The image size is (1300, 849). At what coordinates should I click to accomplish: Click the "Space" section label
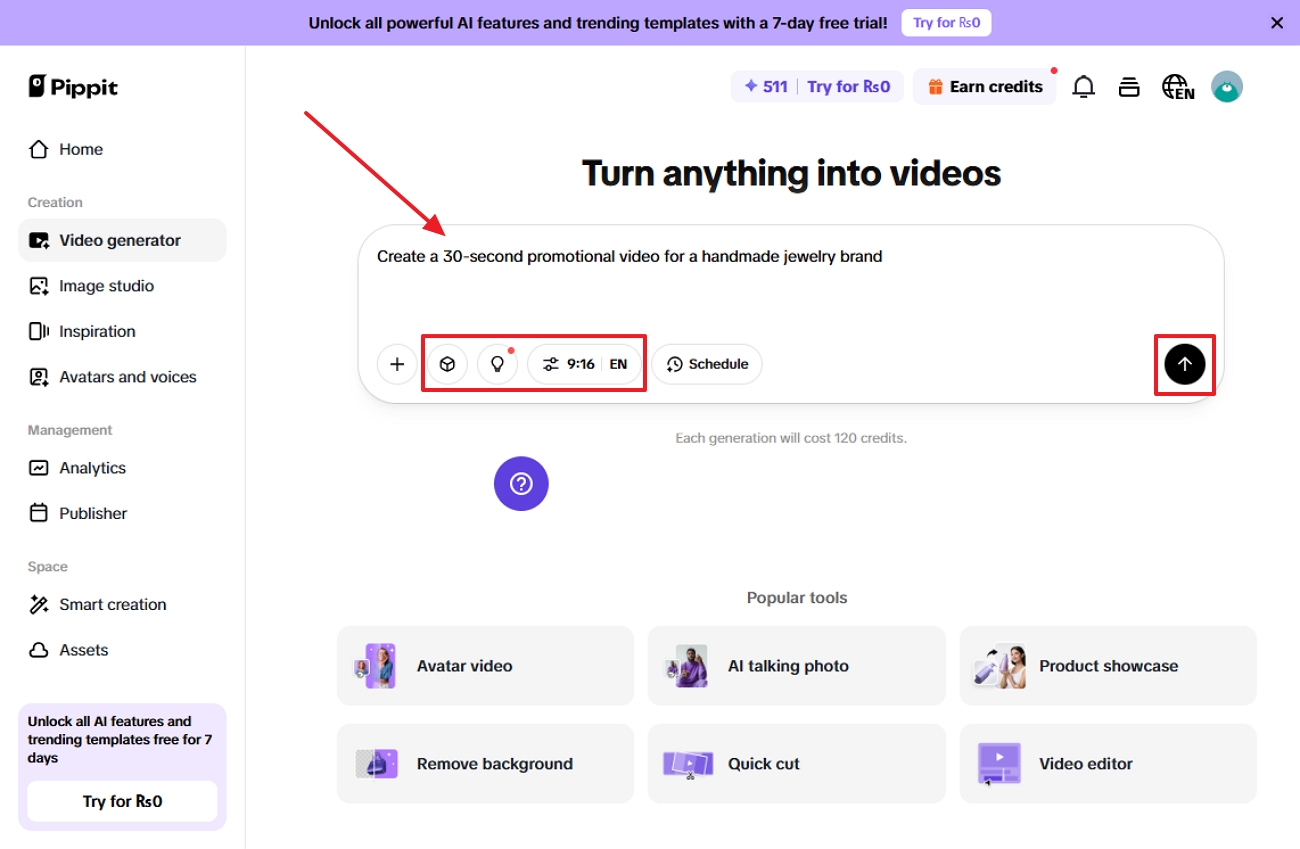click(x=48, y=567)
